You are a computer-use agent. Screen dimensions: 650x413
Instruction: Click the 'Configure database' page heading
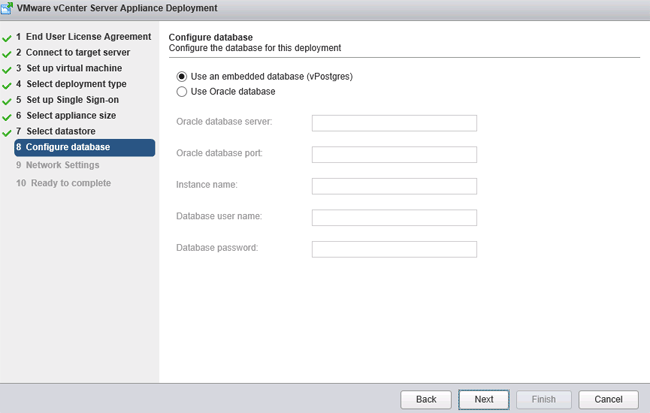211,37
